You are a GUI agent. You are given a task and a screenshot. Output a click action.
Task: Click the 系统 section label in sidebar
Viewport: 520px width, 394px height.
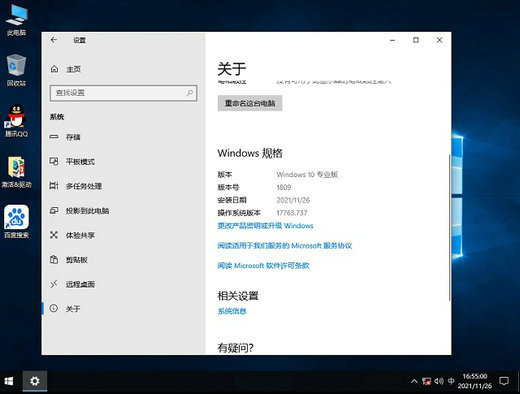(57, 117)
